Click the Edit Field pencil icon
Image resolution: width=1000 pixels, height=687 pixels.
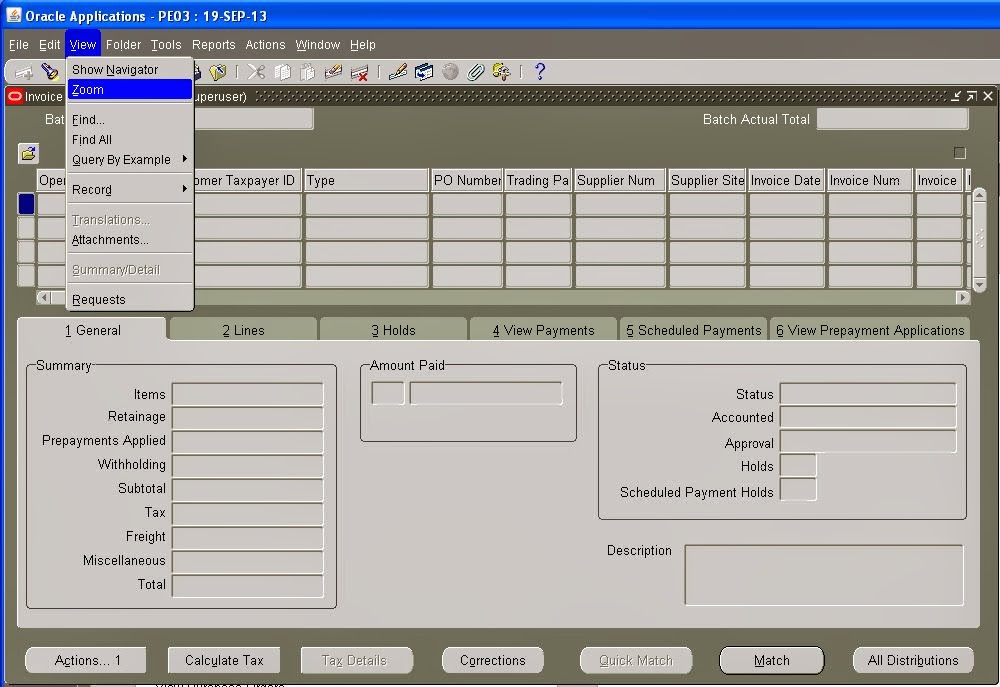[x=397, y=71]
